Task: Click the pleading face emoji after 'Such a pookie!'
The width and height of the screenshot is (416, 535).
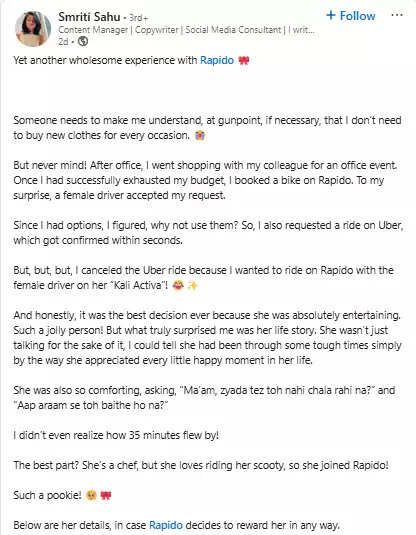Action: [91, 495]
